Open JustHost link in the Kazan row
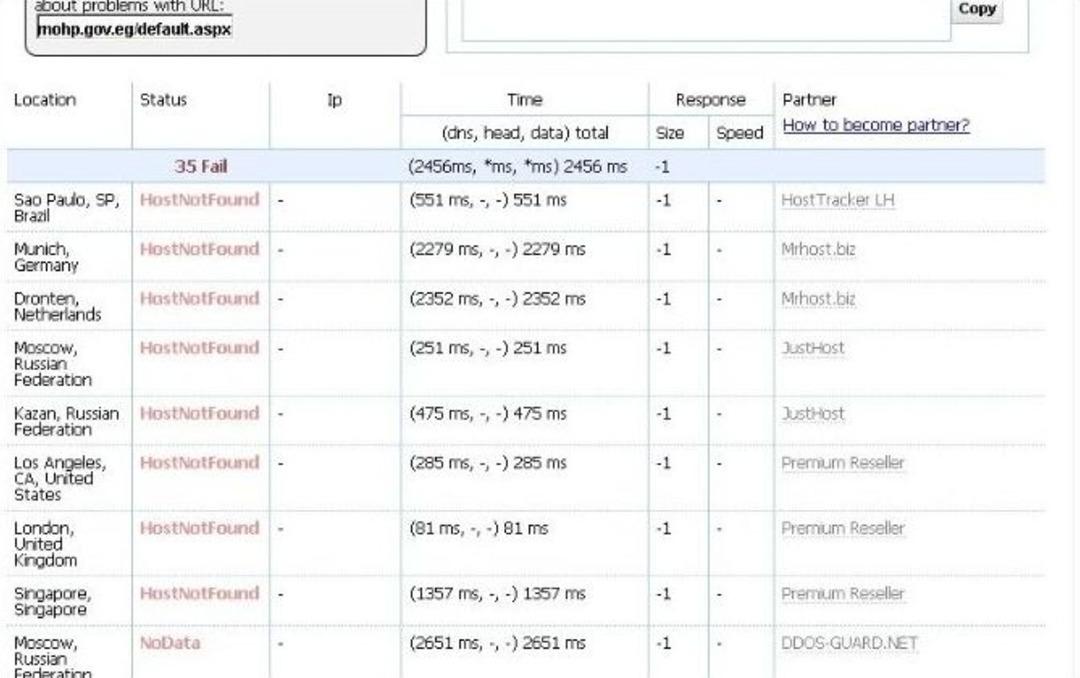The width and height of the screenshot is (1080, 678). coord(812,414)
